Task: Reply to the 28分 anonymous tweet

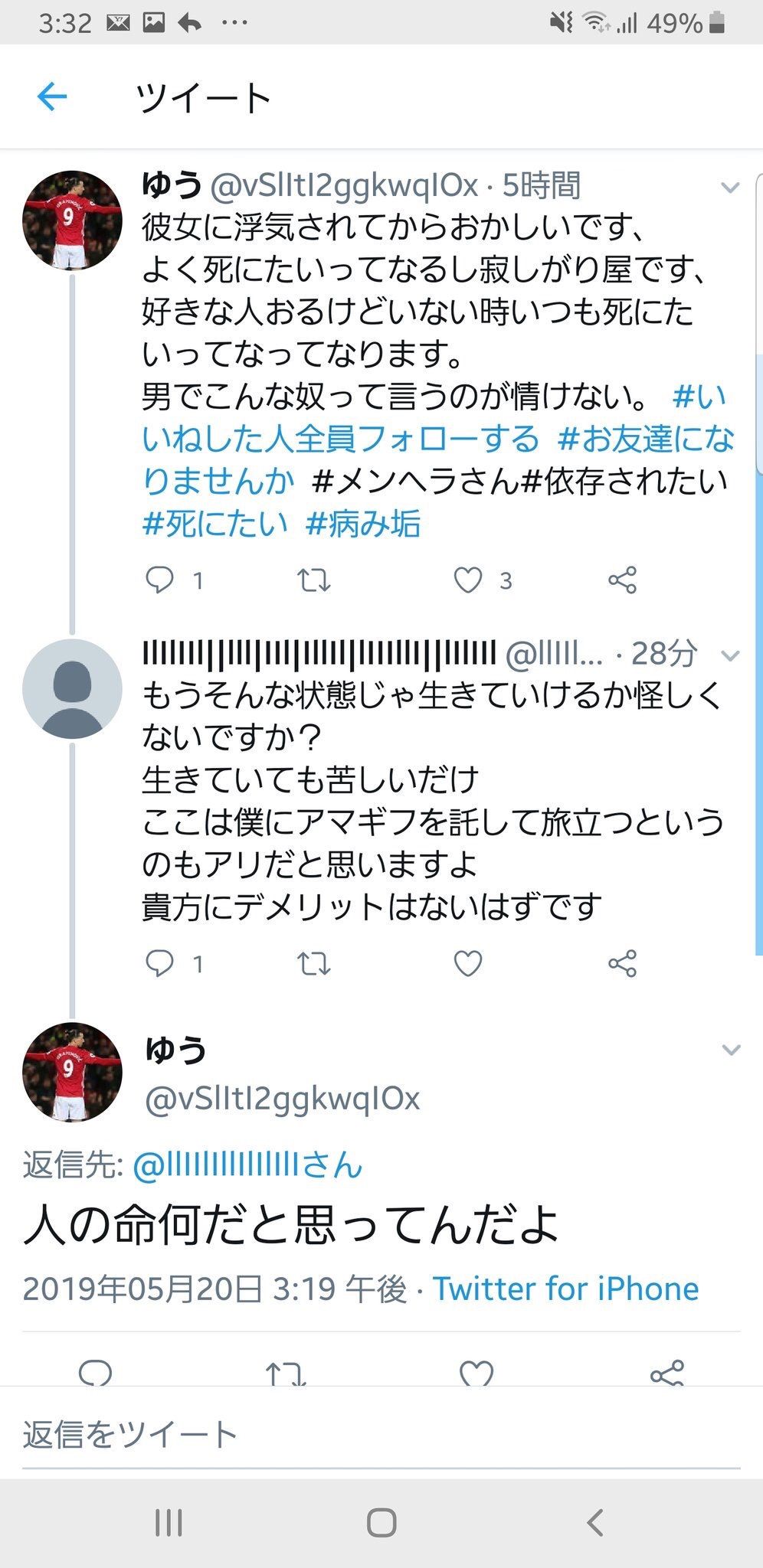Action: pos(159,963)
